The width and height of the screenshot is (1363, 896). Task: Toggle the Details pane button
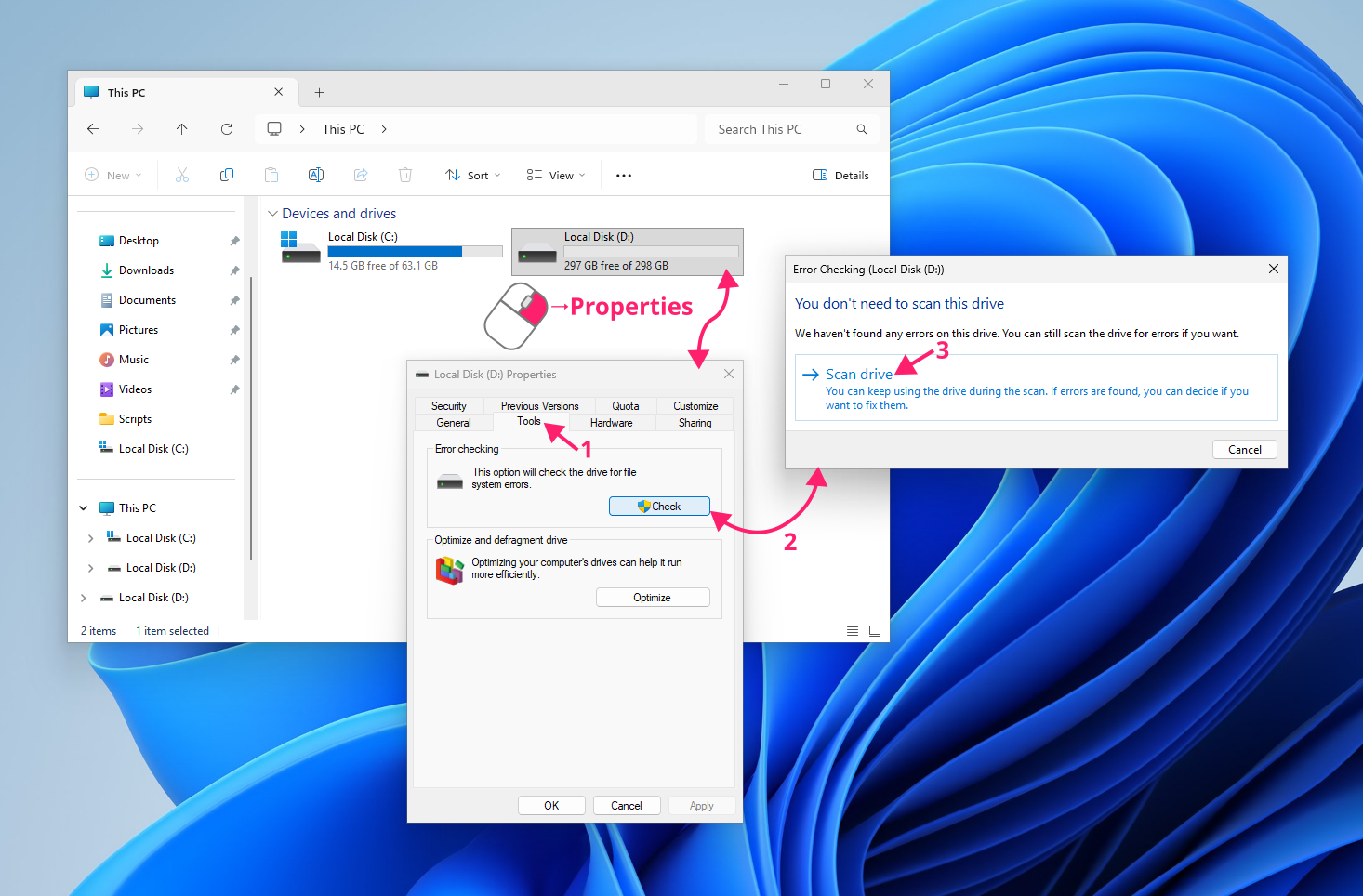[841, 176]
